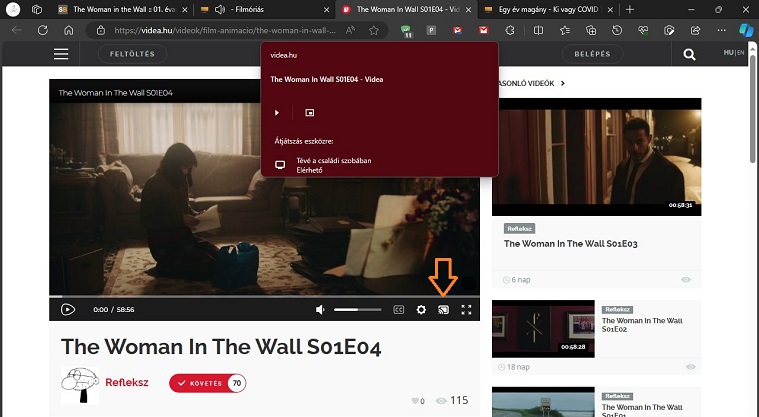759x417 pixels.
Task: Adjust the video volume slider
Action: pos(357,310)
